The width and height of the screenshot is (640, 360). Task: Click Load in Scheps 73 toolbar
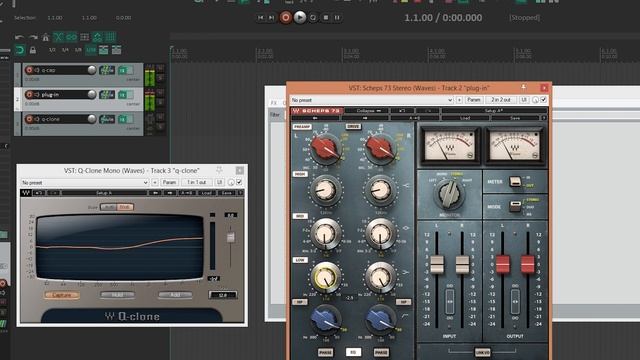465,118
